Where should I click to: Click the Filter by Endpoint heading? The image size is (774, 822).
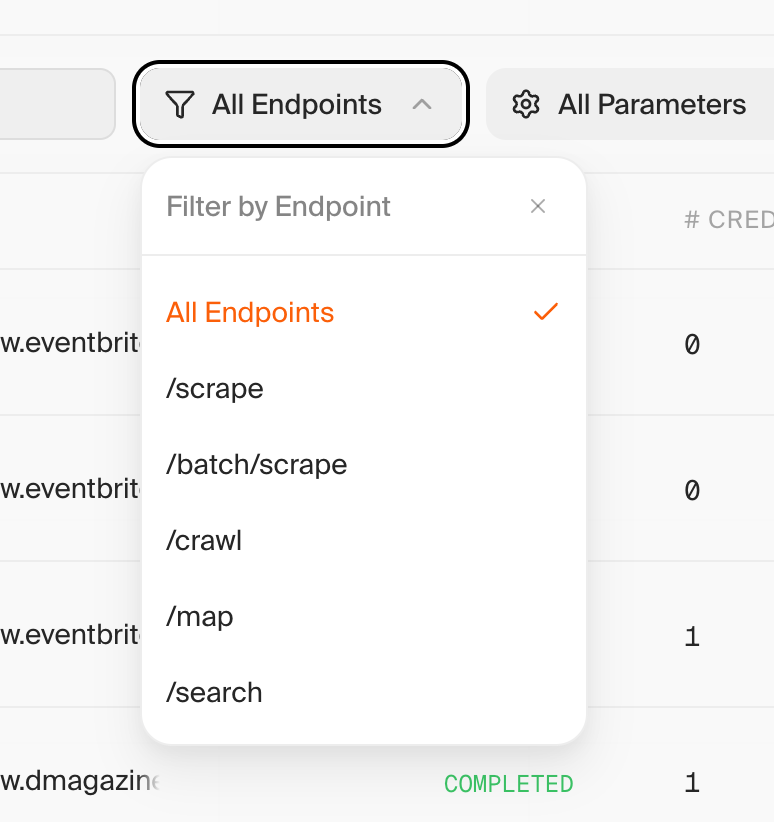coord(278,207)
